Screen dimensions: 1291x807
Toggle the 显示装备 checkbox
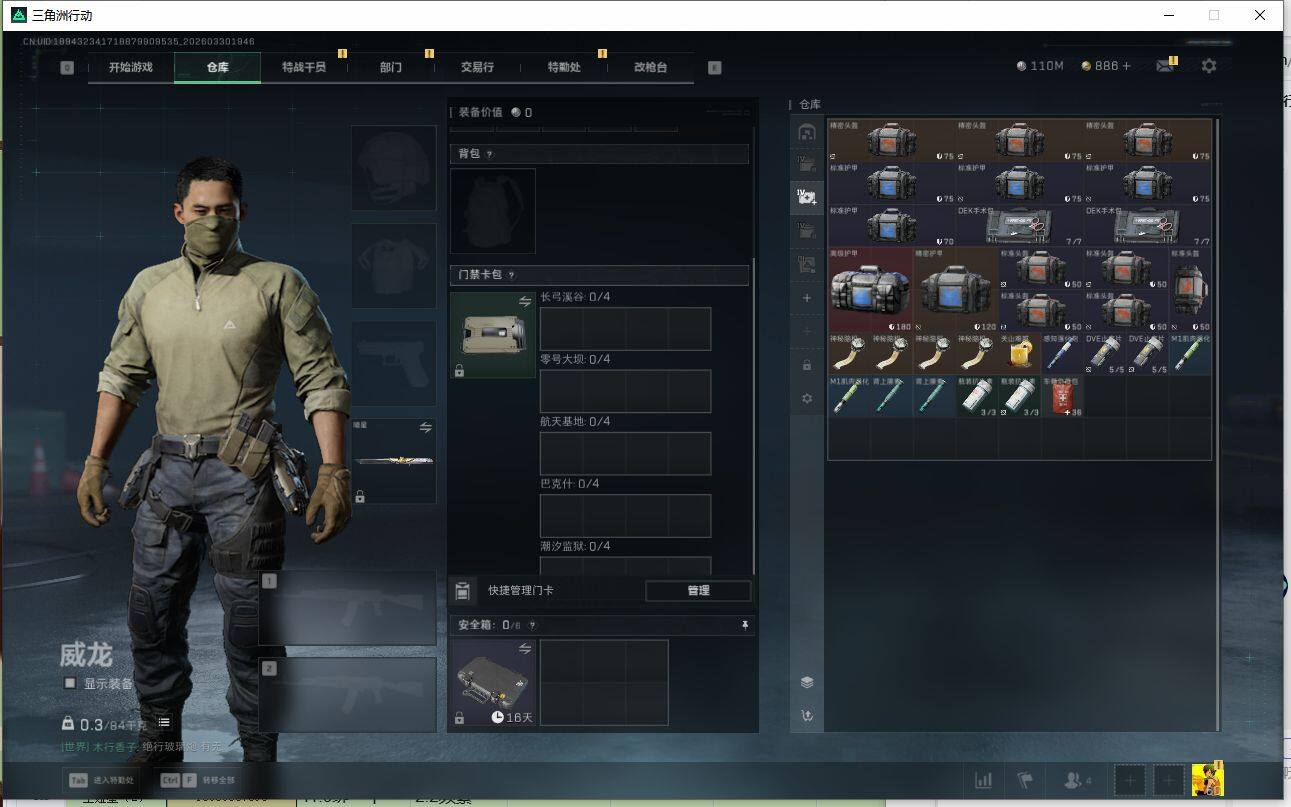click(x=70, y=683)
